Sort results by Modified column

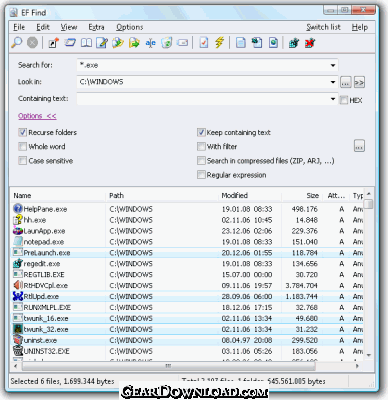tap(250, 196)
